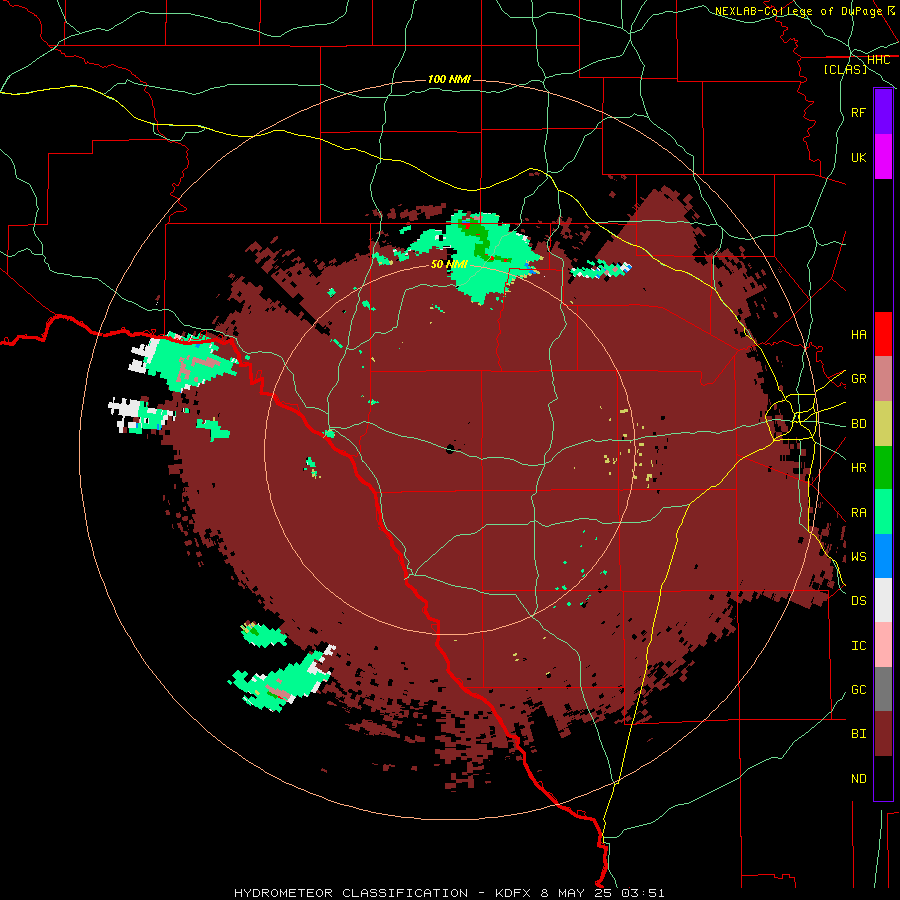The height and width of the screenshot is (900, 900).
Task: Select the GC gray legend swatch
Action: tap(883, 689)
